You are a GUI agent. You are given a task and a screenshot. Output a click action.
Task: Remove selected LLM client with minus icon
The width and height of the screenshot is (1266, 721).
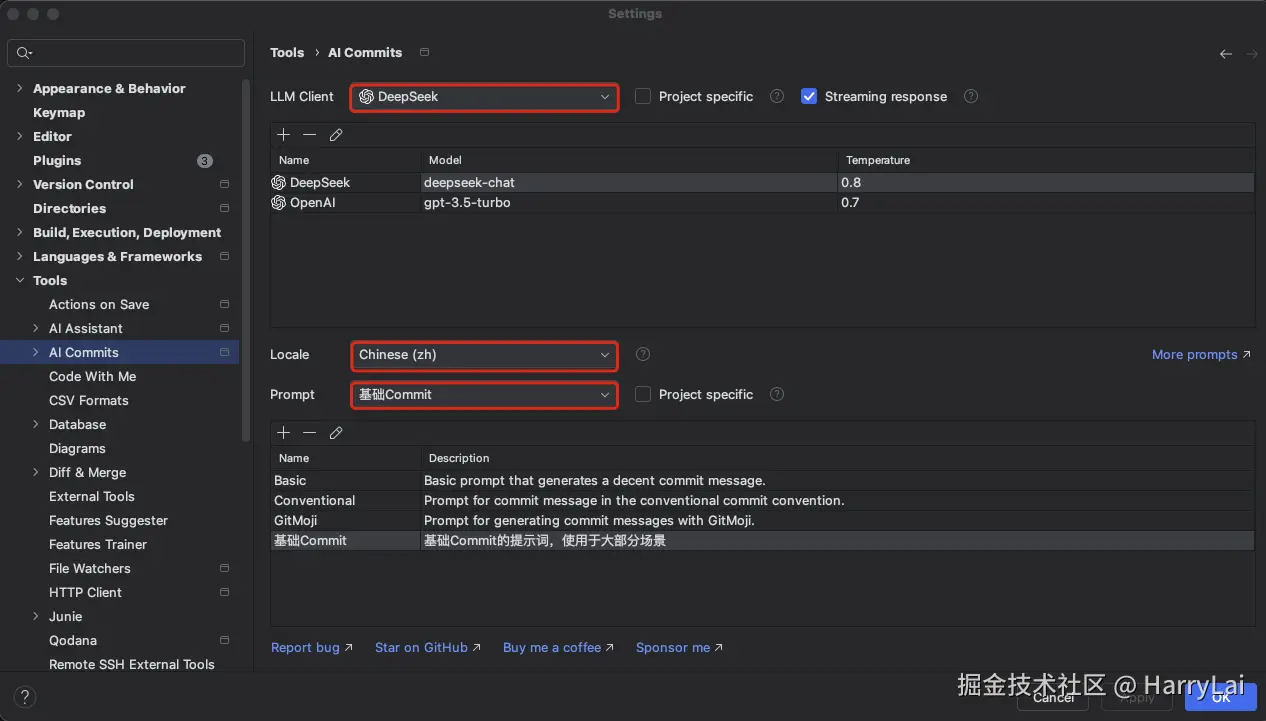(310, 135)
